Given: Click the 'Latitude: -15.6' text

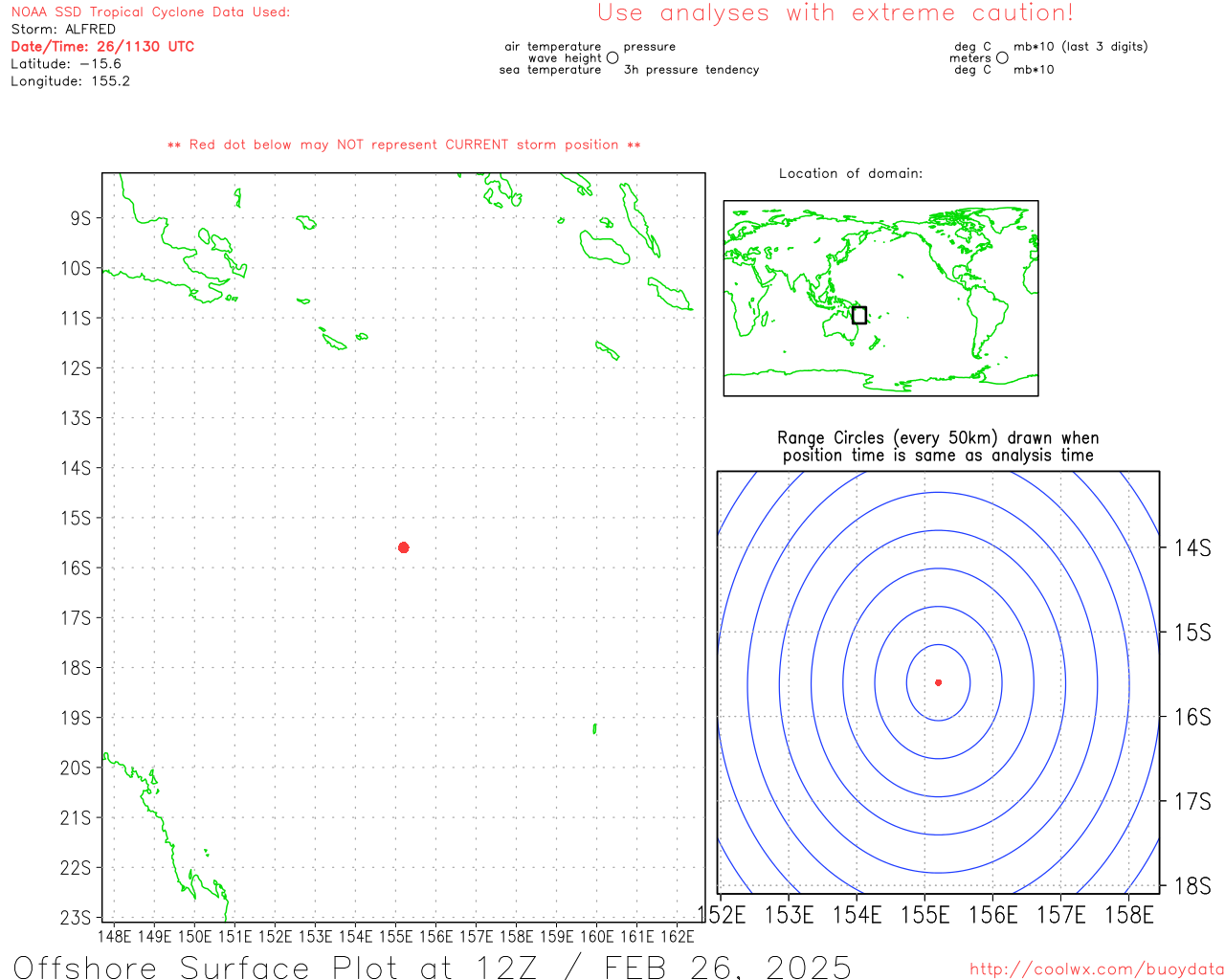Looking at the screenshot, I should tap(66, 64).
